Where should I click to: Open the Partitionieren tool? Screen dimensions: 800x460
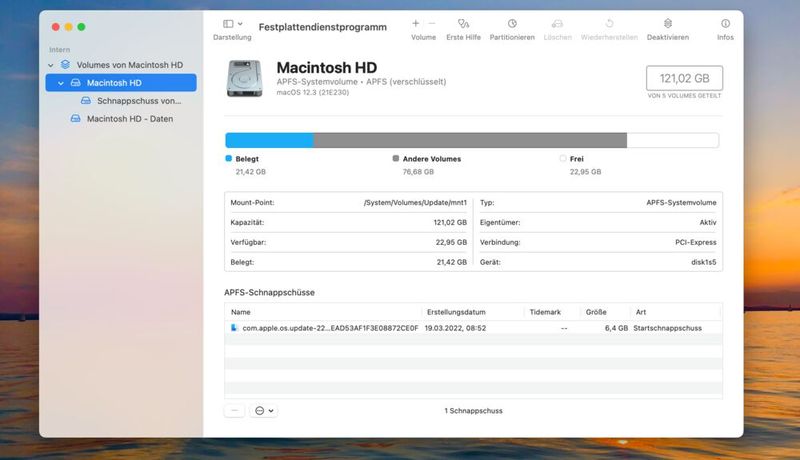(512, 23)
